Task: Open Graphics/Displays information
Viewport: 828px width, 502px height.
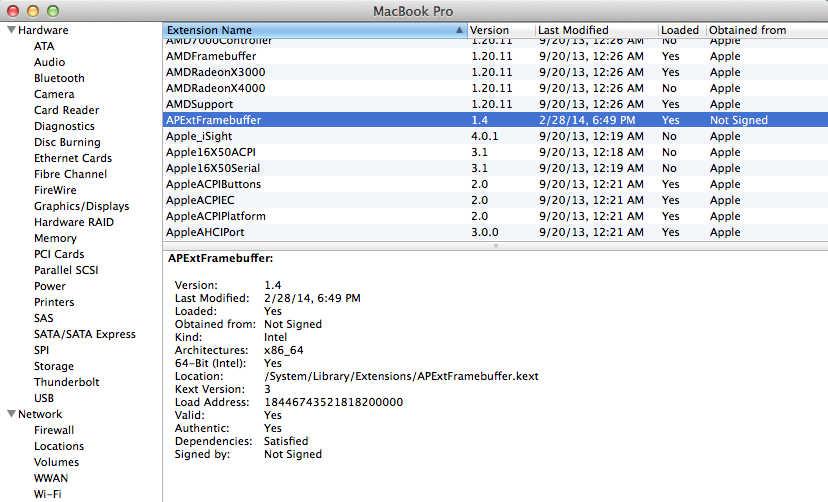Action: coord(81,206)
